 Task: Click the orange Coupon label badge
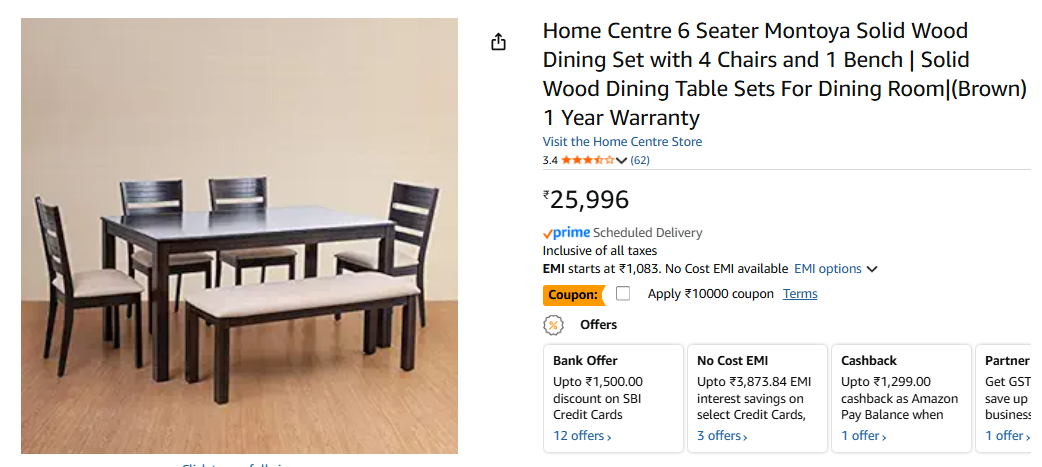(575, 295)
